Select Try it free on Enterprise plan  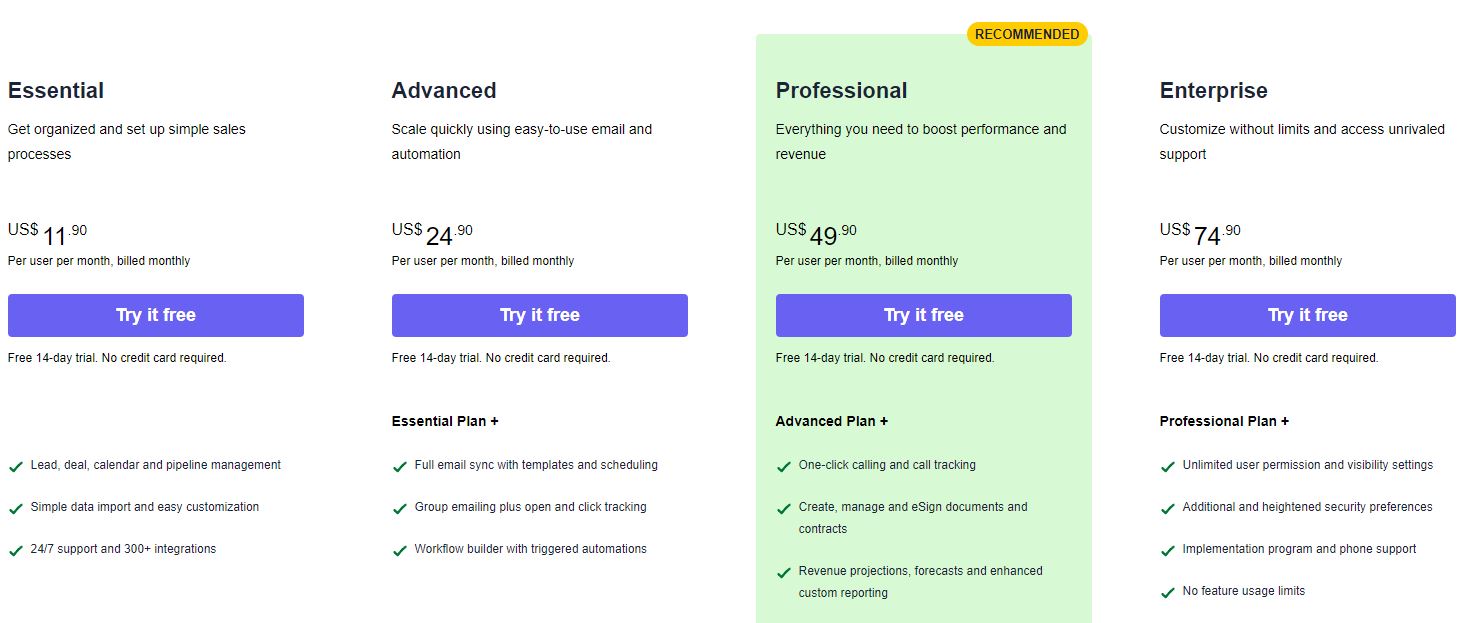point(1308,315)
